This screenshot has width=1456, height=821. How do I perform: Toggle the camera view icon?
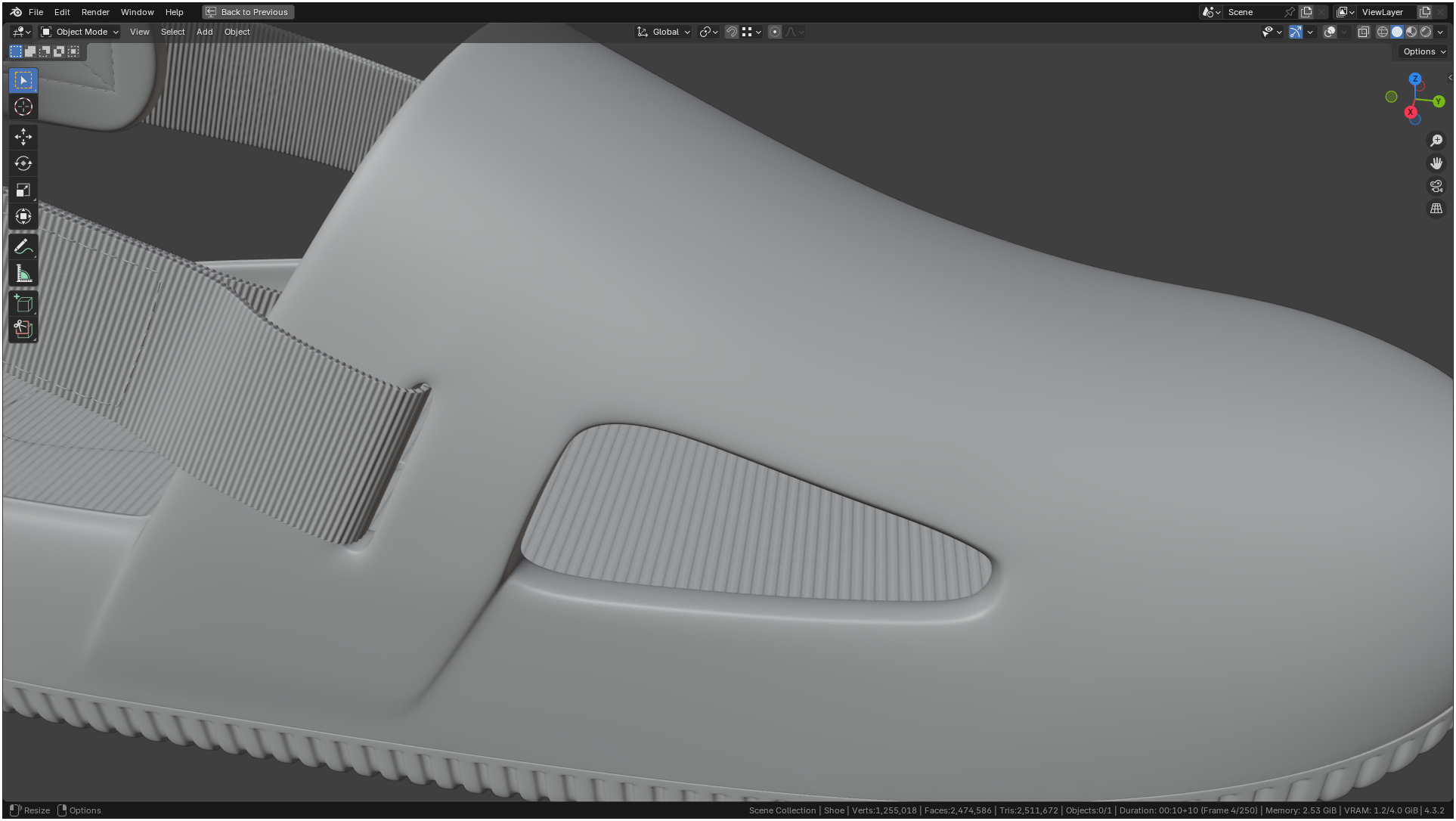pos(1436,186)
